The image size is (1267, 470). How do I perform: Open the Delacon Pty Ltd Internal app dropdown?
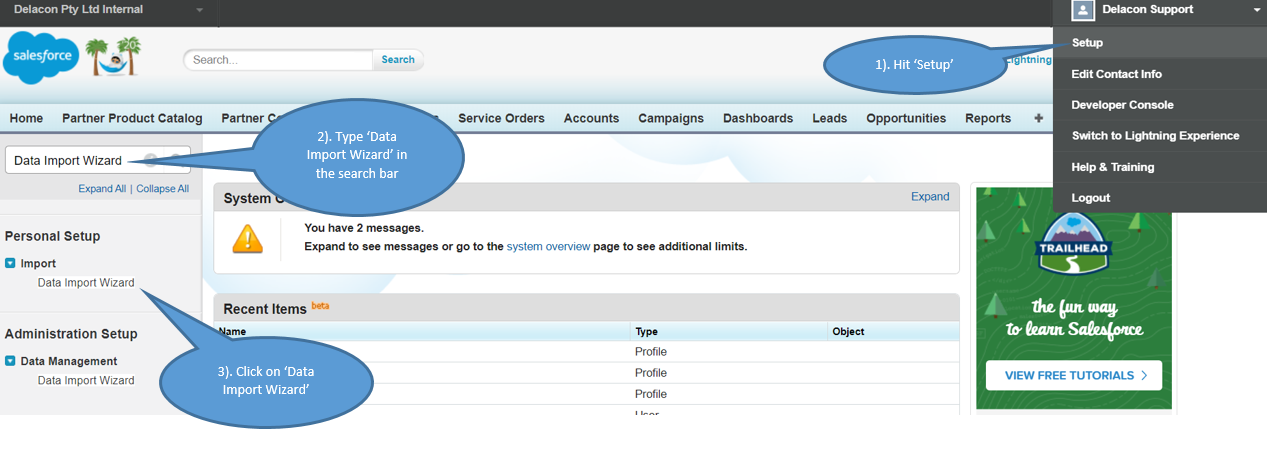coord(199,10)
